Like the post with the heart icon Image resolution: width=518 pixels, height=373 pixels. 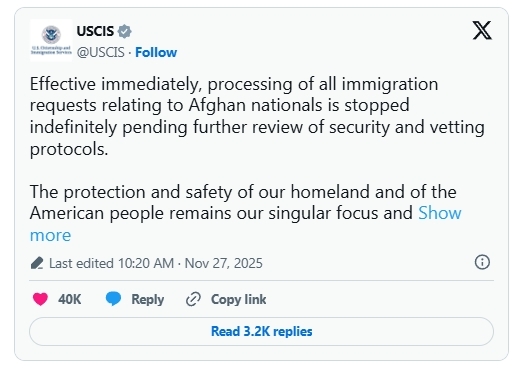click(40, 299)
